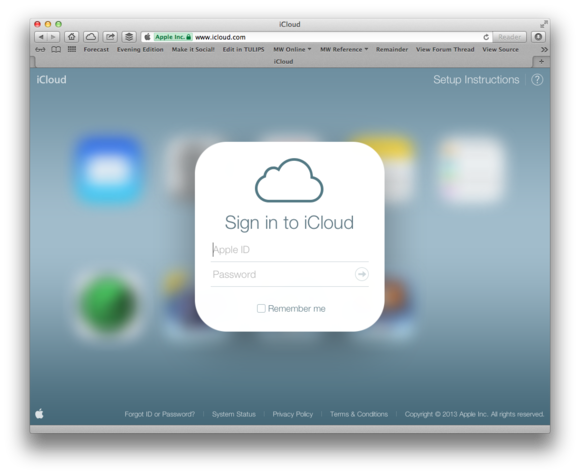Viewport: 580px width, 475px height.
Task: Open the System Status footer link
Action: coord(234,414)
